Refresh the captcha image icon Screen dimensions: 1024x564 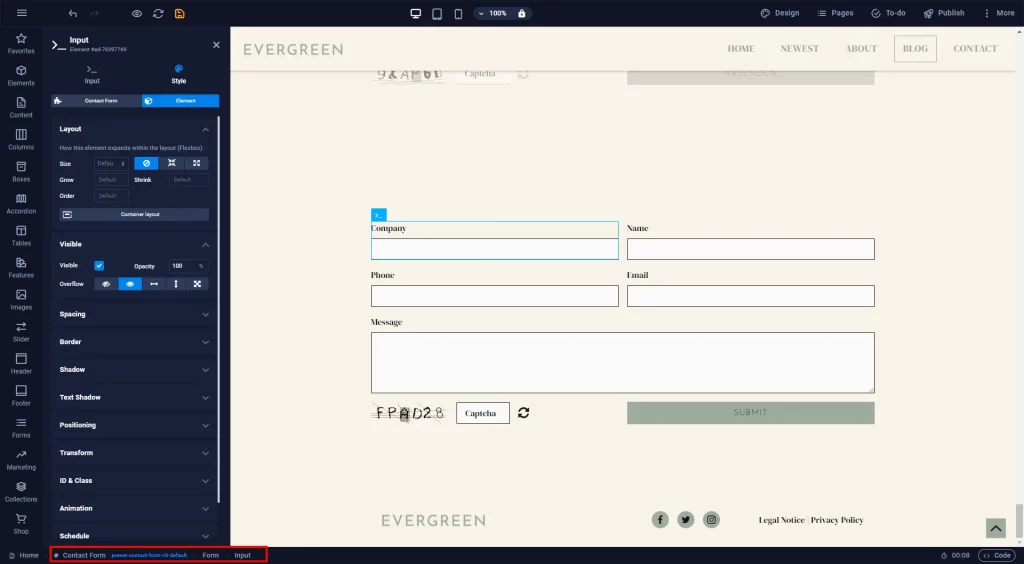[x=523, y=413]
